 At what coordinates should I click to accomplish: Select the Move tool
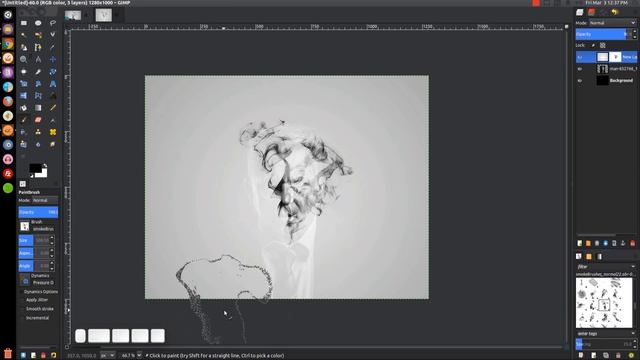pyautogui.click(x=53, y=59)
